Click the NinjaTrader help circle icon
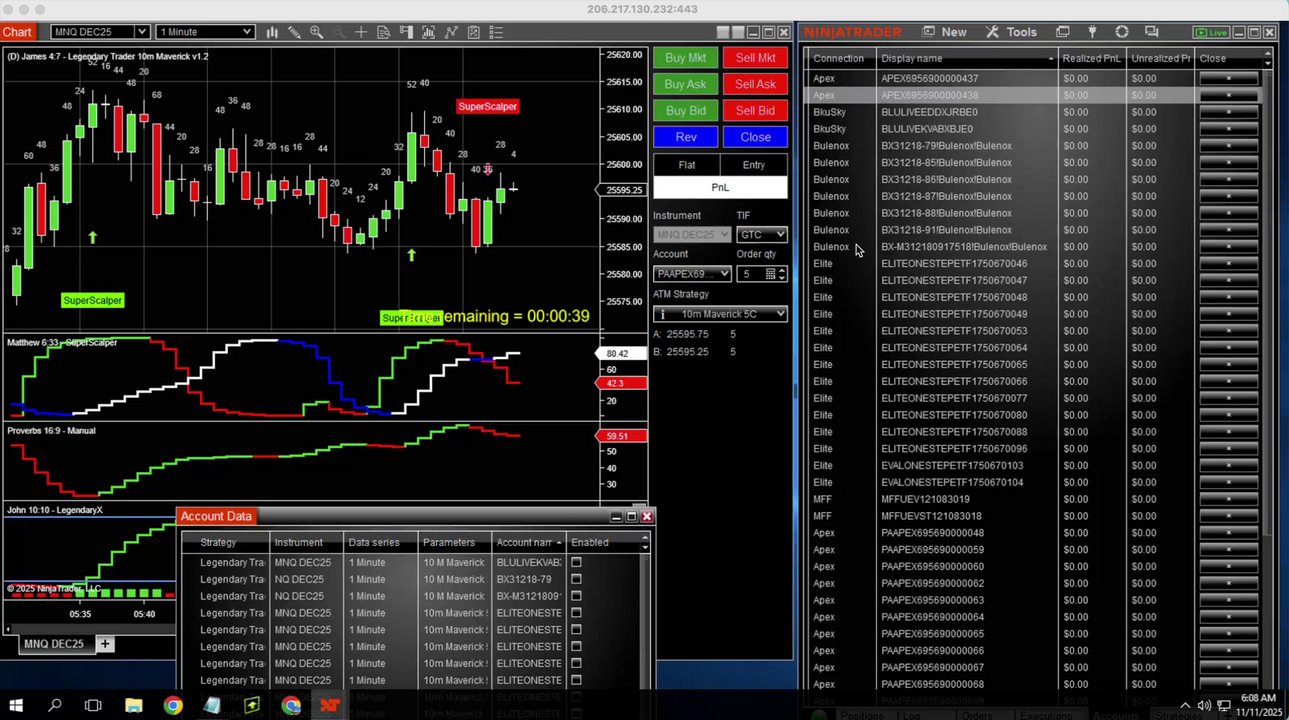 [1122, 32]
